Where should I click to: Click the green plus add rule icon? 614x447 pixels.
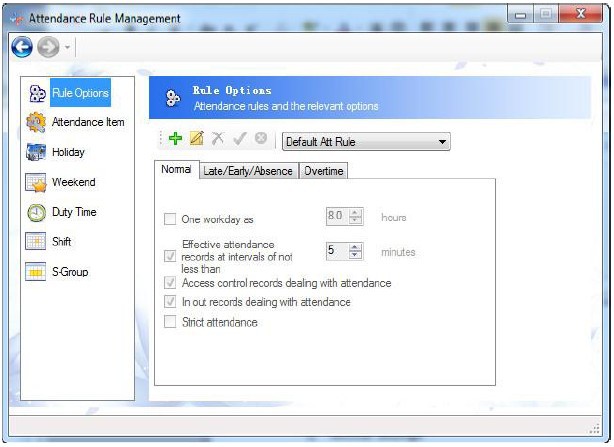click(175, 138)
